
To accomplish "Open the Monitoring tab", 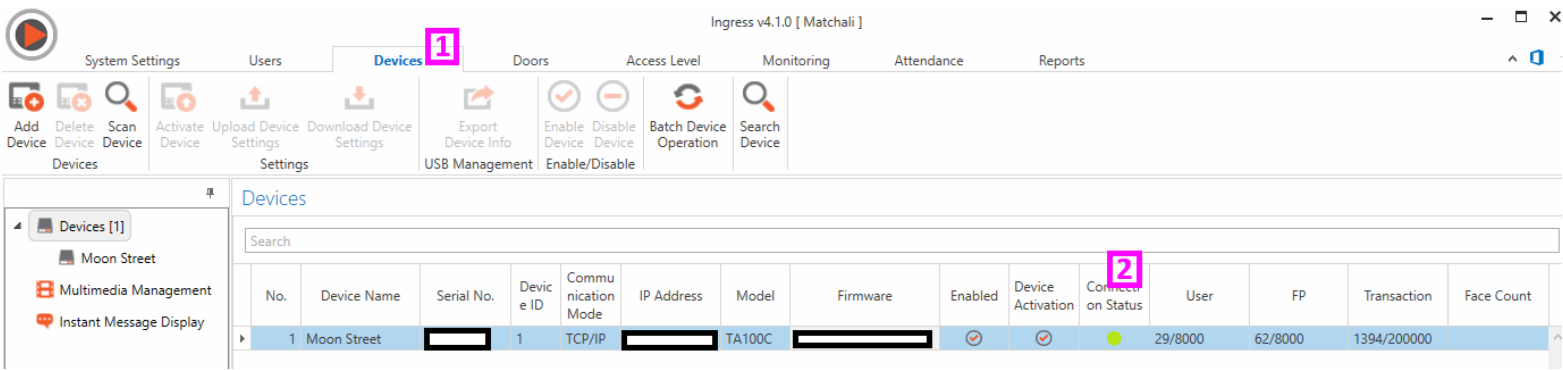I will (796, 60).
